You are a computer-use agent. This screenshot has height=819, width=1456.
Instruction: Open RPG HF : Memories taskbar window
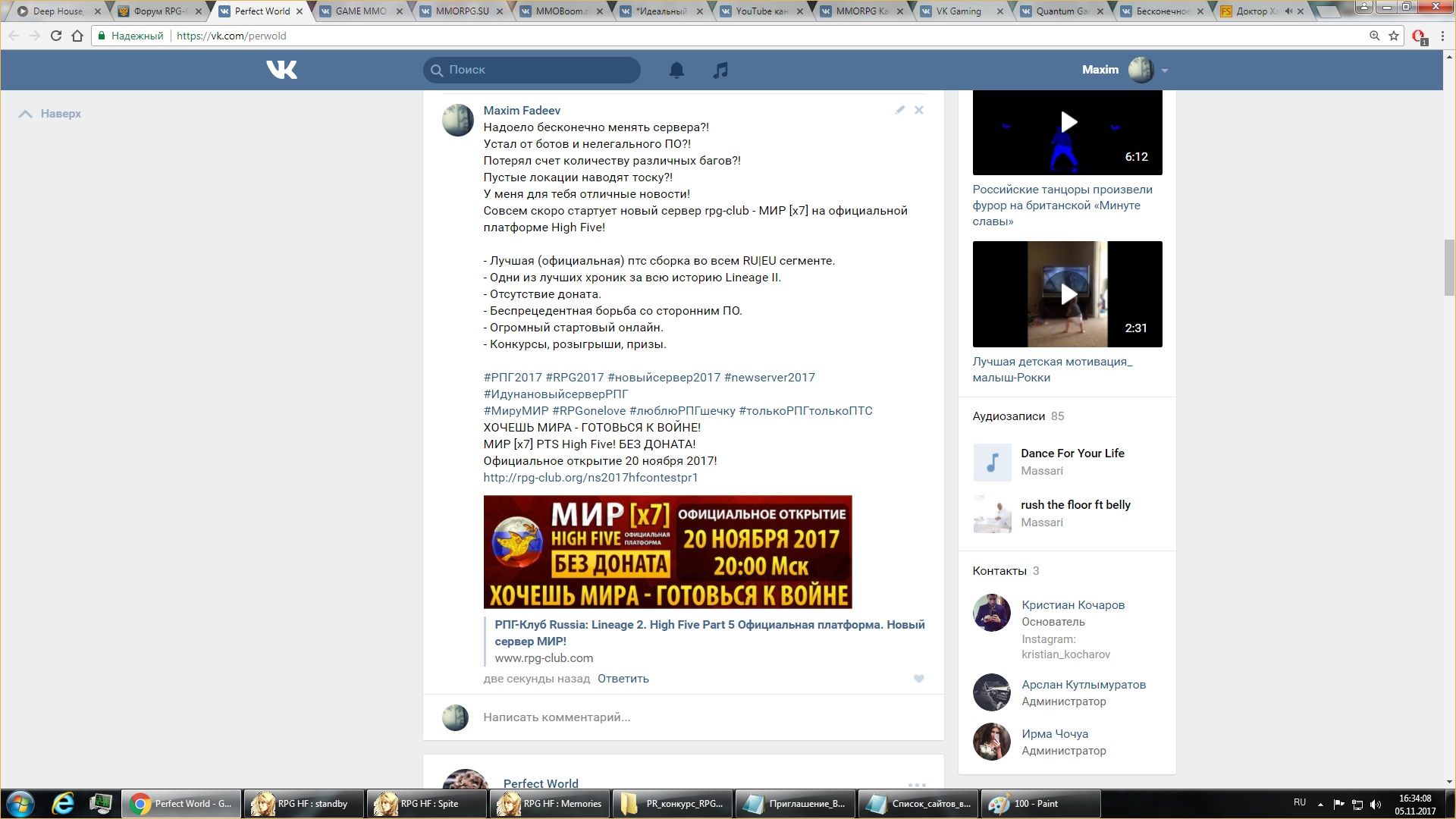coord(549,804)
